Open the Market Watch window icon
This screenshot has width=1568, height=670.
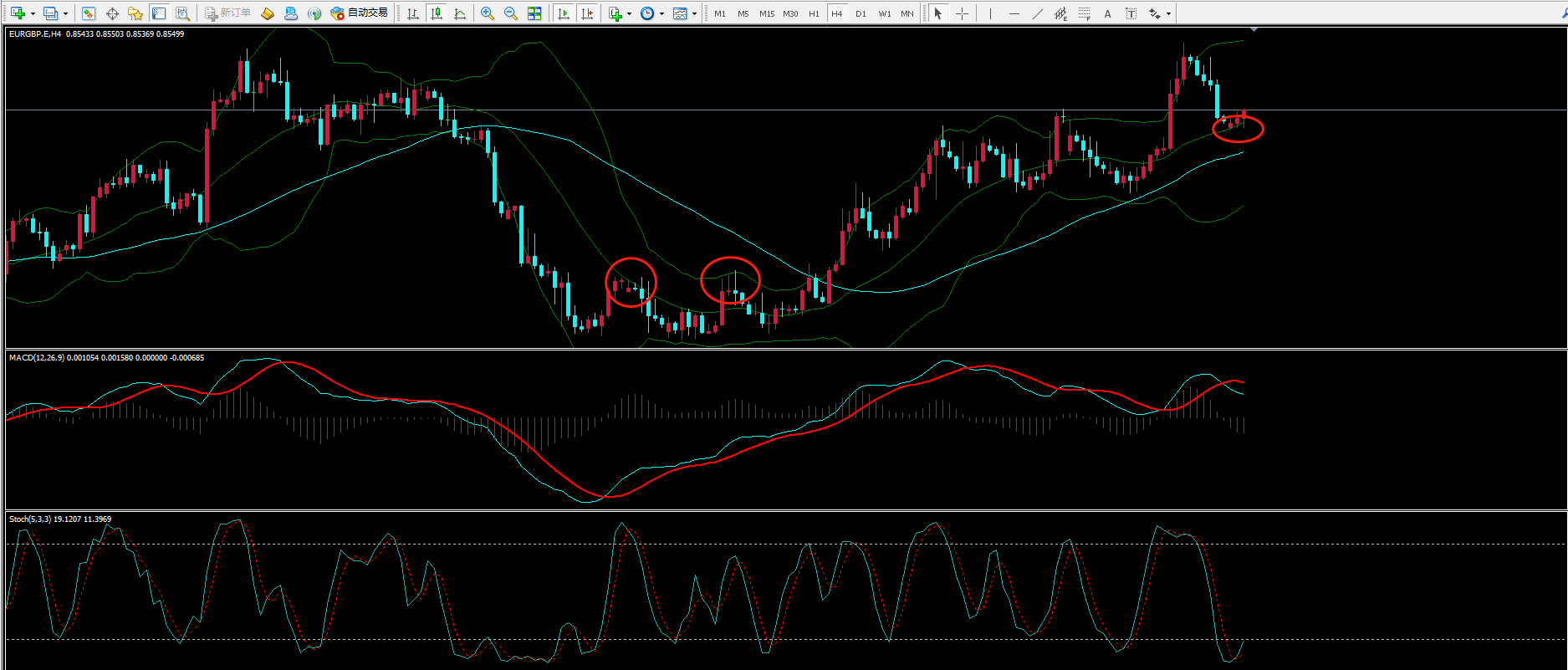click(x=88, y=13)
